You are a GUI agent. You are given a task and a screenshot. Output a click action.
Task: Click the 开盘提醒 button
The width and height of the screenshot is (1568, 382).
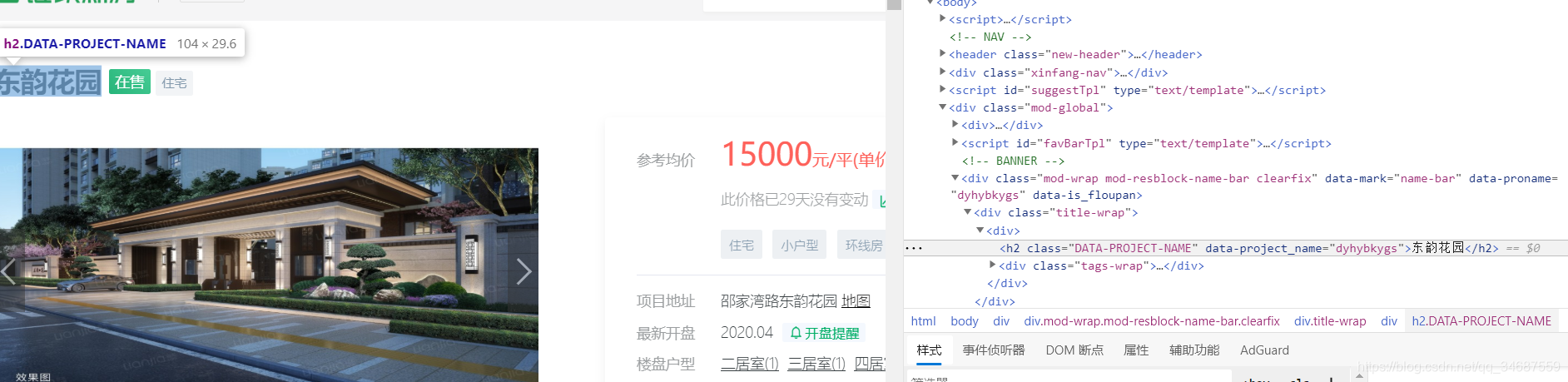click(824, 333)
